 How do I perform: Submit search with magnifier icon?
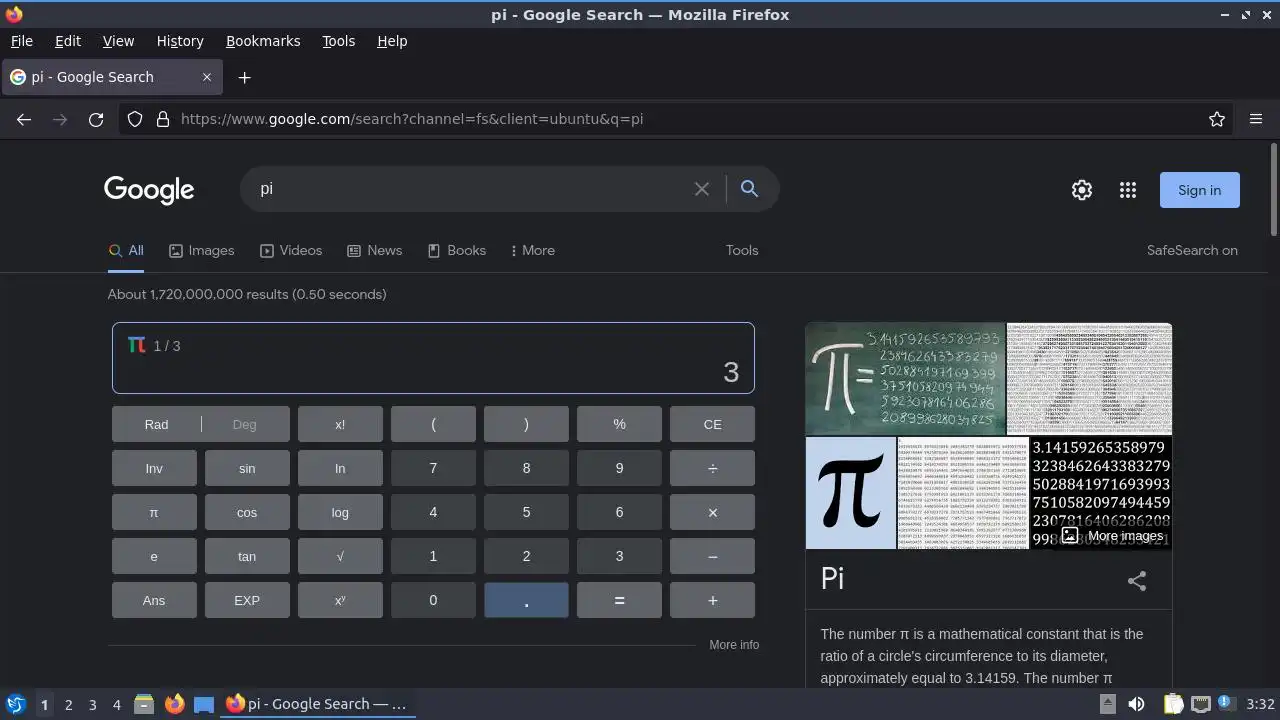pos(749,189)
